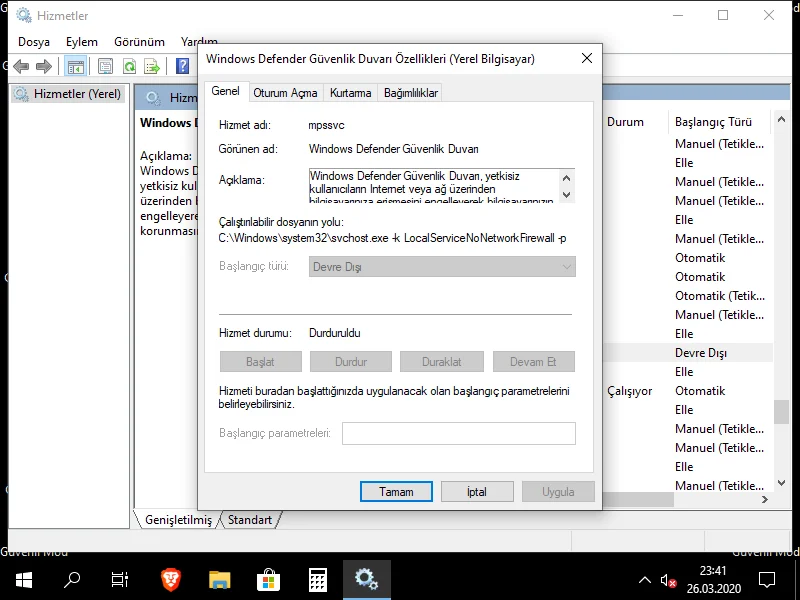Open the Action Center notification icon

767,580
